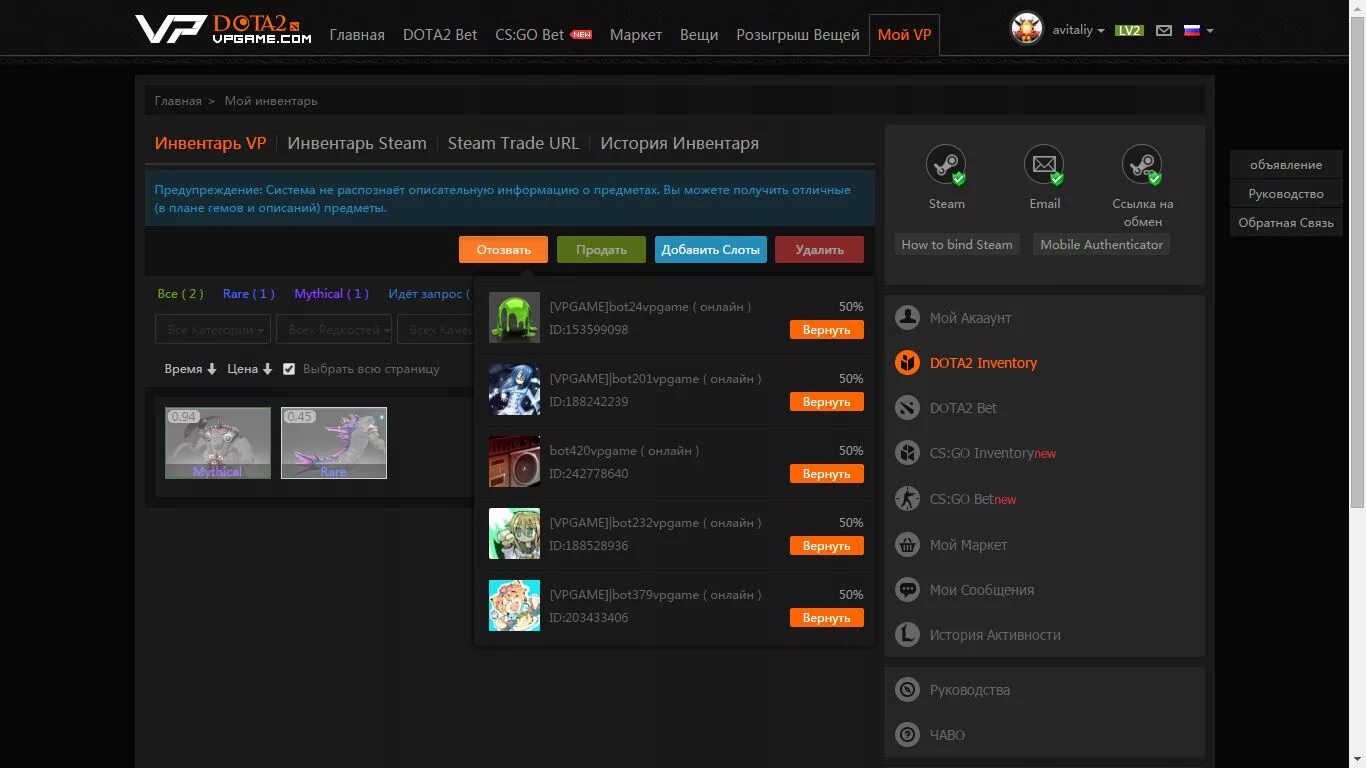
Task: Click bot379vpgame avatar
Action: click(x=514, y=606)
